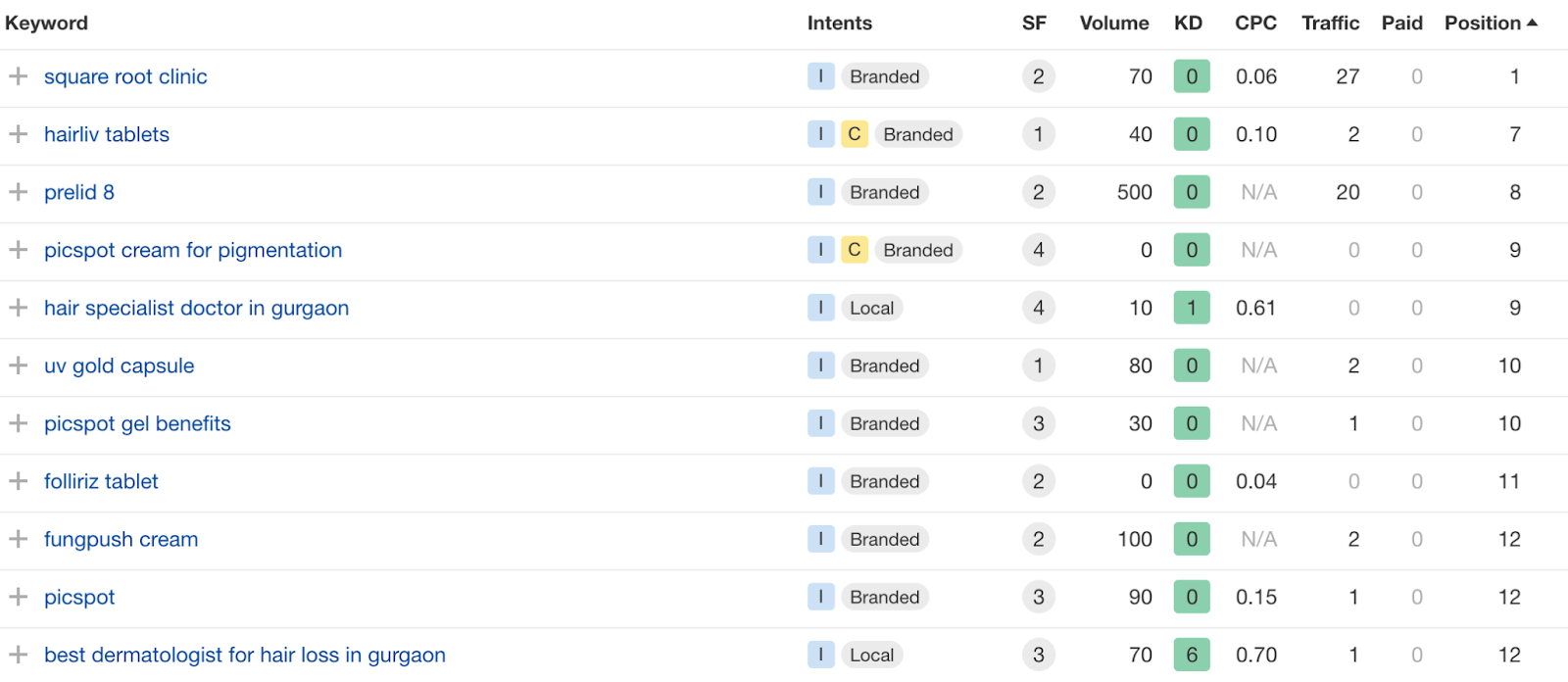The image size is (1568, 682).
Task: Expand 'picspot cream for pigmentation' plus icon
Action: tap(18, 250)
